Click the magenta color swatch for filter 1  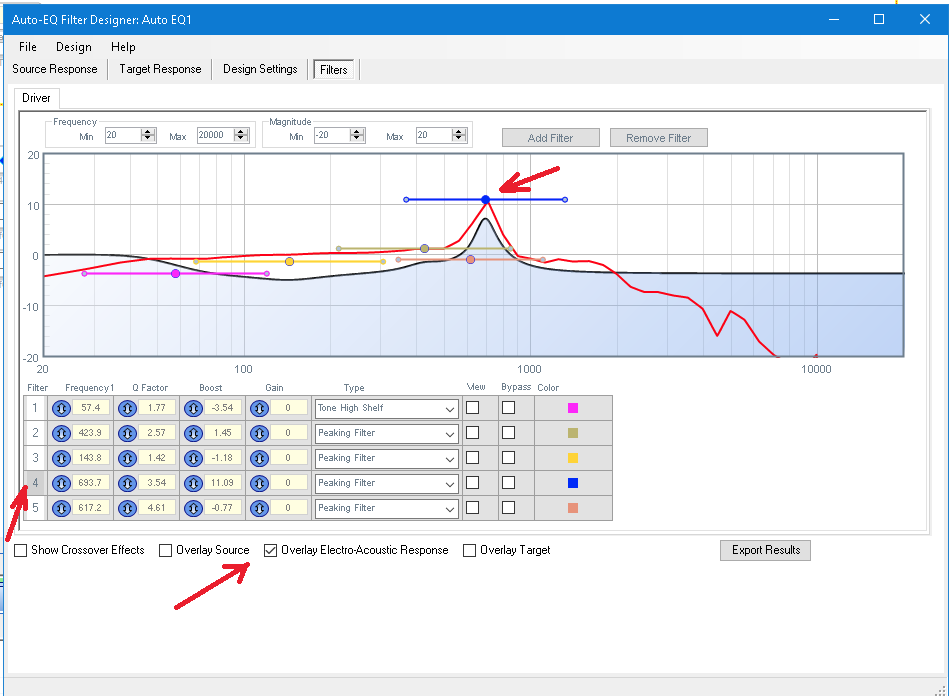[573, 408]
